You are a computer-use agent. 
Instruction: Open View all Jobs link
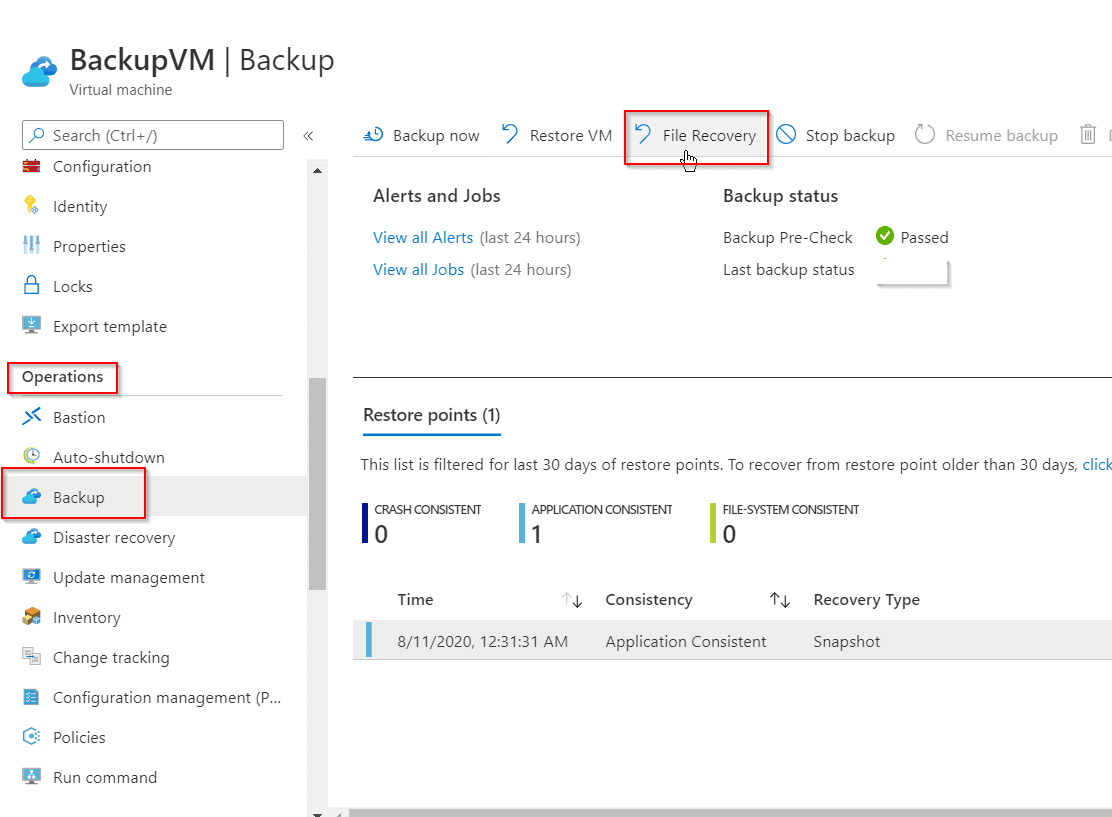point(418,269)
